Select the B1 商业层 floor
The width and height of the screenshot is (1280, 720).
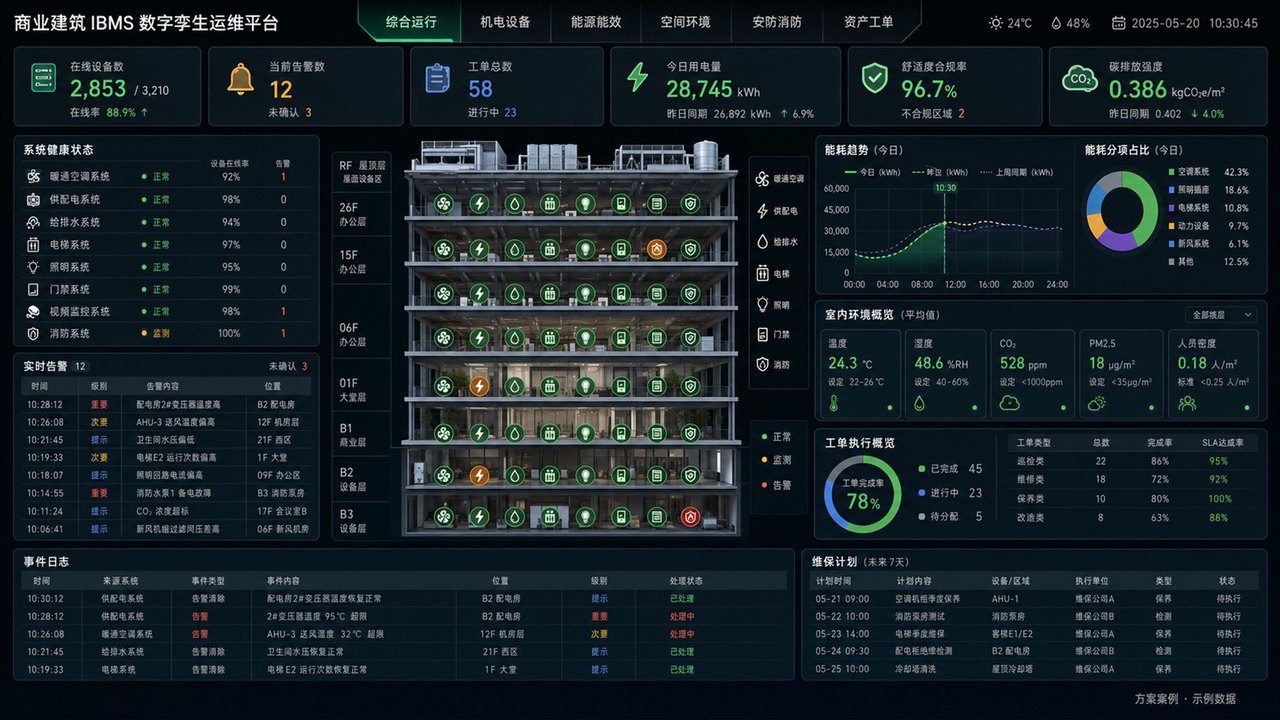point(362,434)
